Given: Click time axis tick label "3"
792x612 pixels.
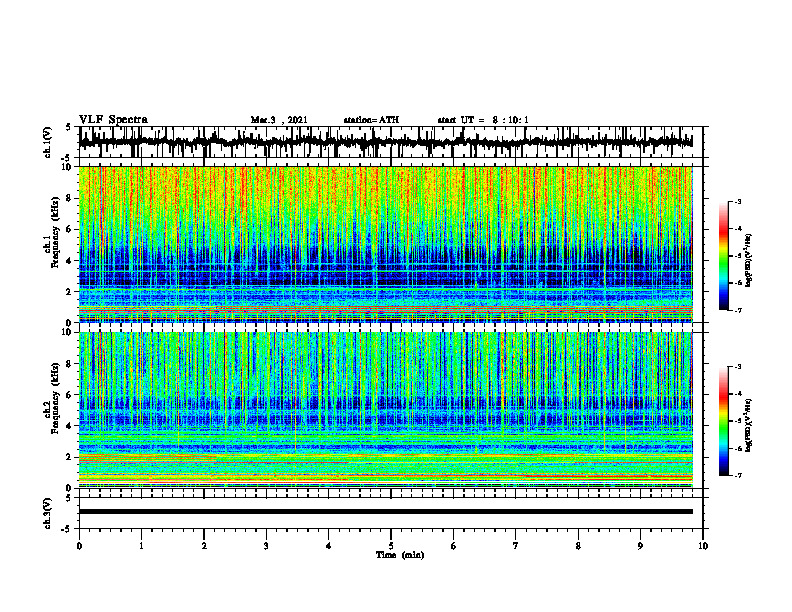Looking at the screenshot, I should coord(266,546).
